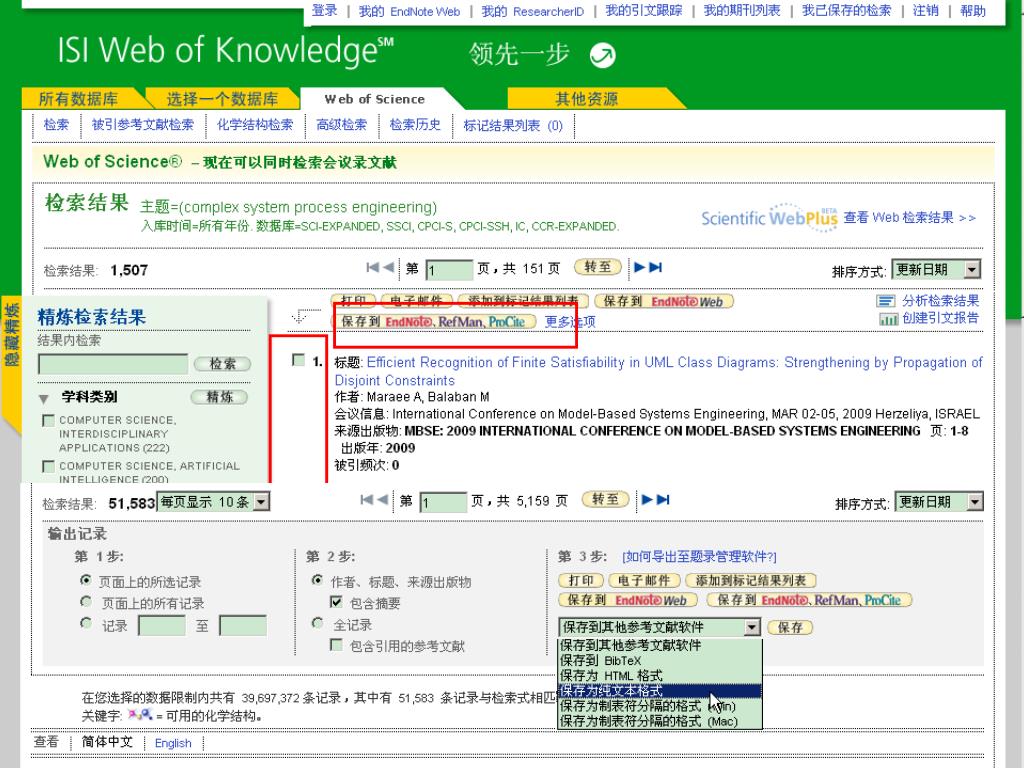Jump to last page in lower pagination
The width and height of the screenshot is (1024, 768).
click(x=663, y=500)
